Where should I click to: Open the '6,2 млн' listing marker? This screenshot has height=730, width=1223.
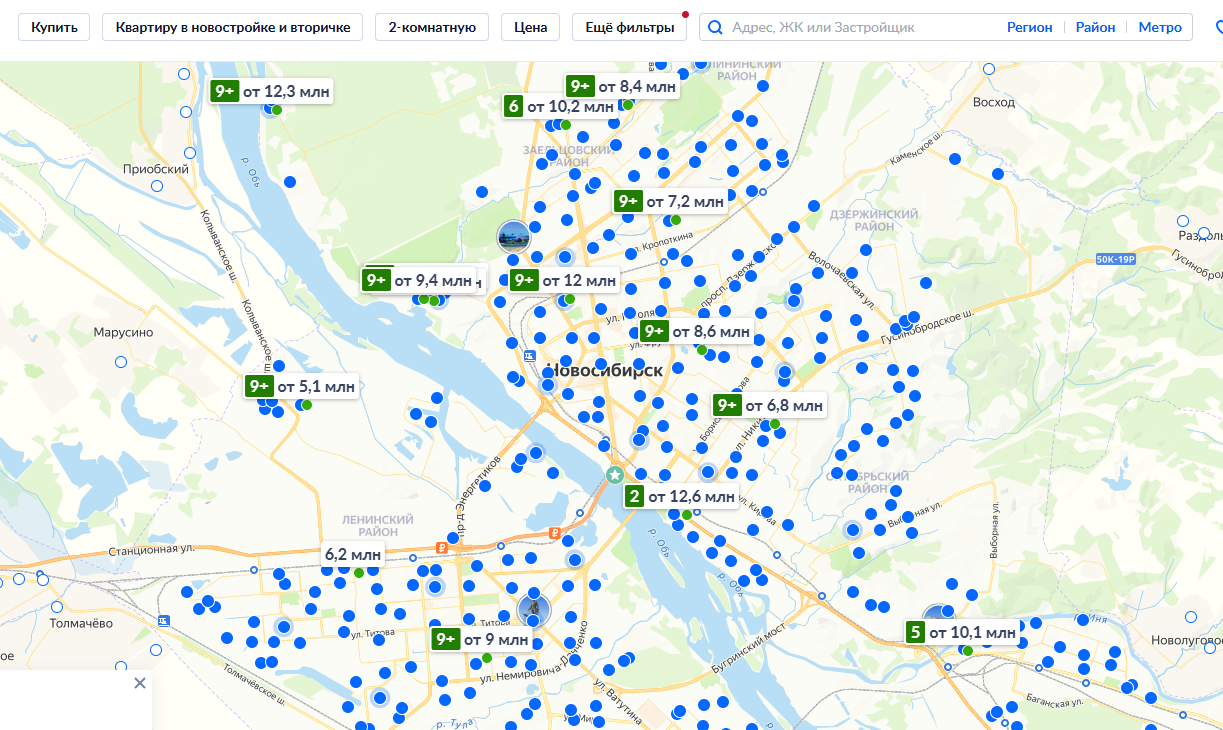352,554
